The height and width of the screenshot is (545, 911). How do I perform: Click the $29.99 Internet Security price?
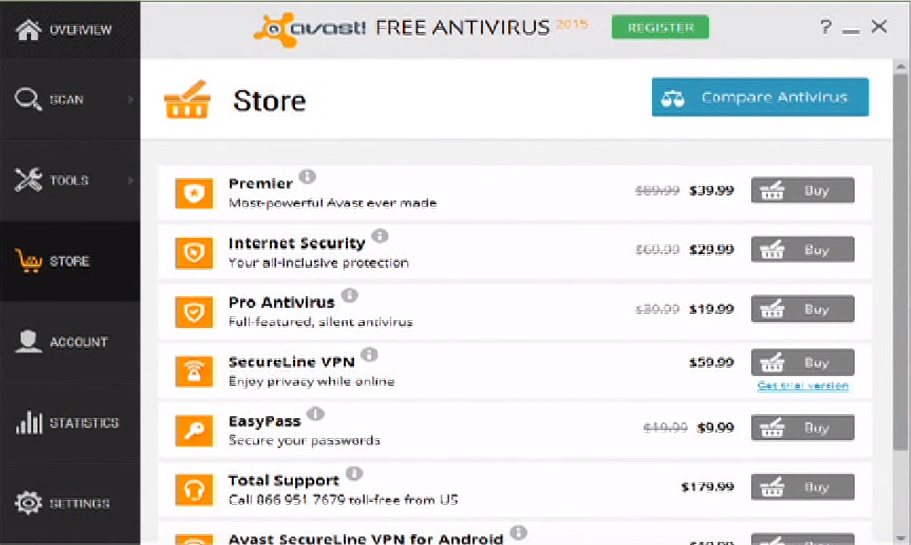tap(711, 250)
